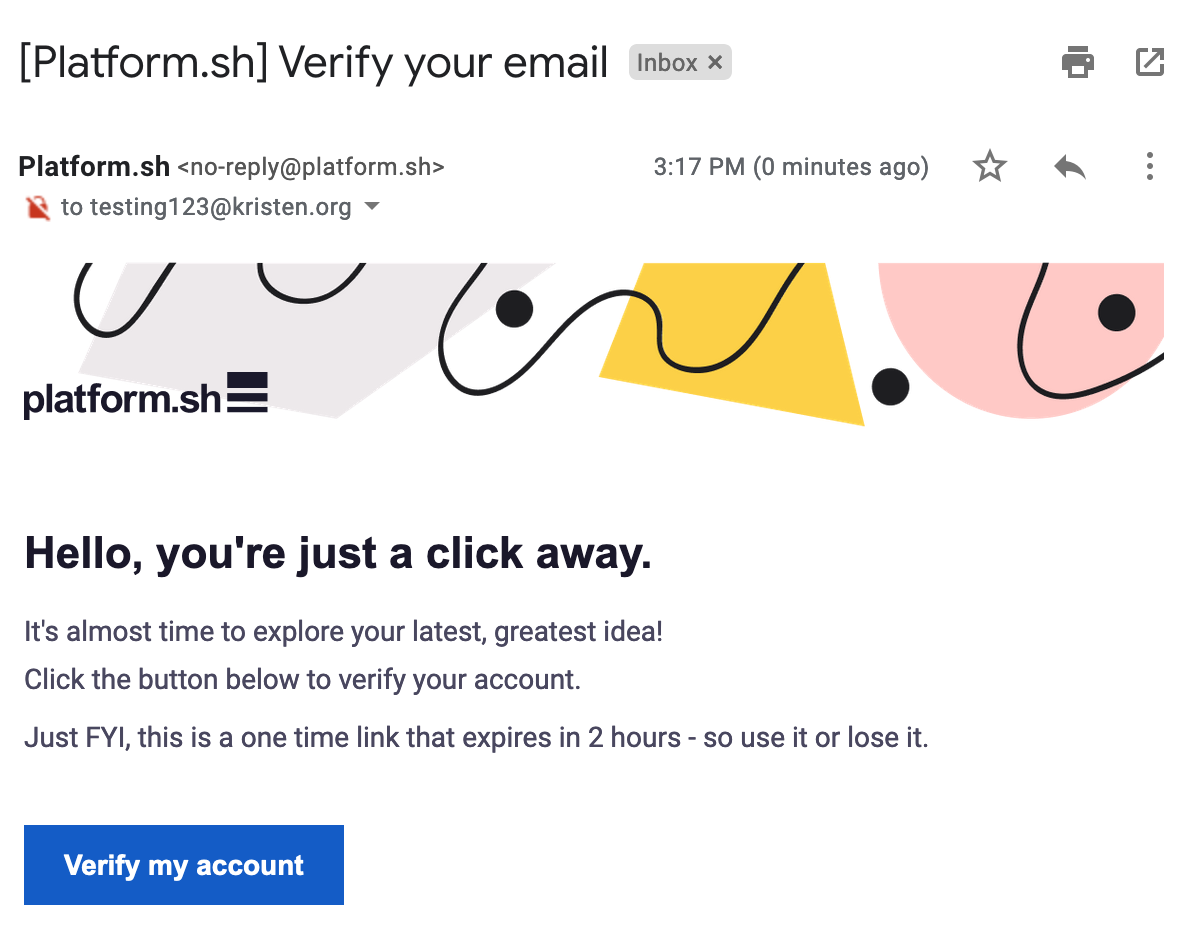The width and height of the screenshot is (1186, 932).
Task: Click the heading Hello, you're just a click away
Action: pos(338,553)
